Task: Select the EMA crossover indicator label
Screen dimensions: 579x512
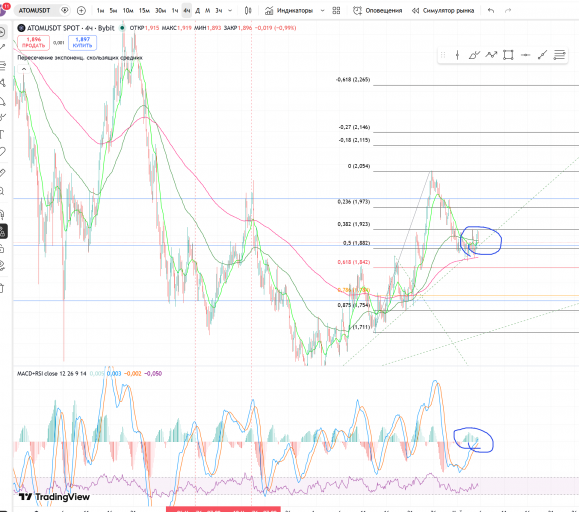Action: click(80, 58)
